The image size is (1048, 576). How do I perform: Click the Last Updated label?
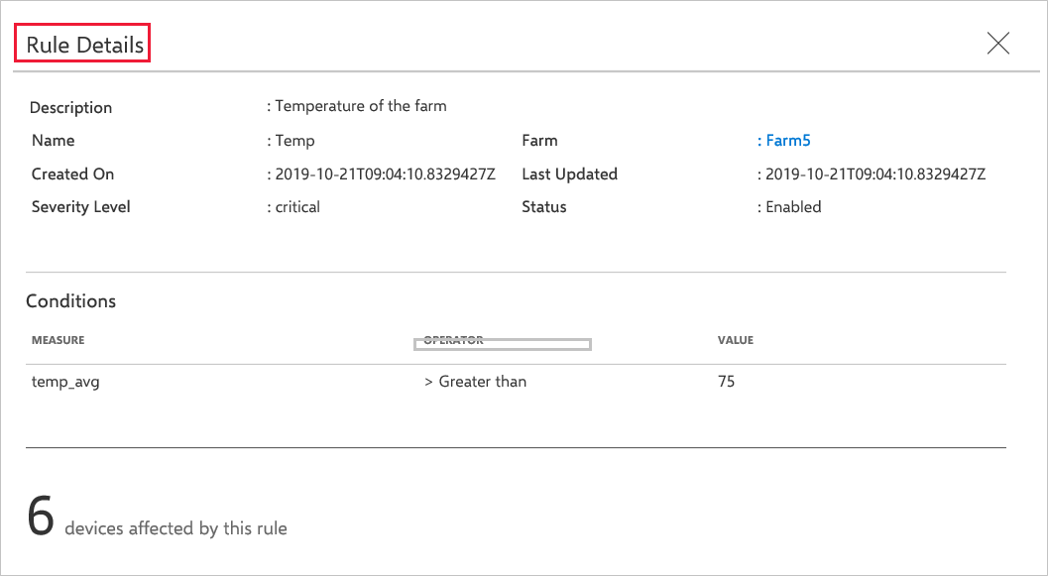pyautogui.click(x=569, y=174)
